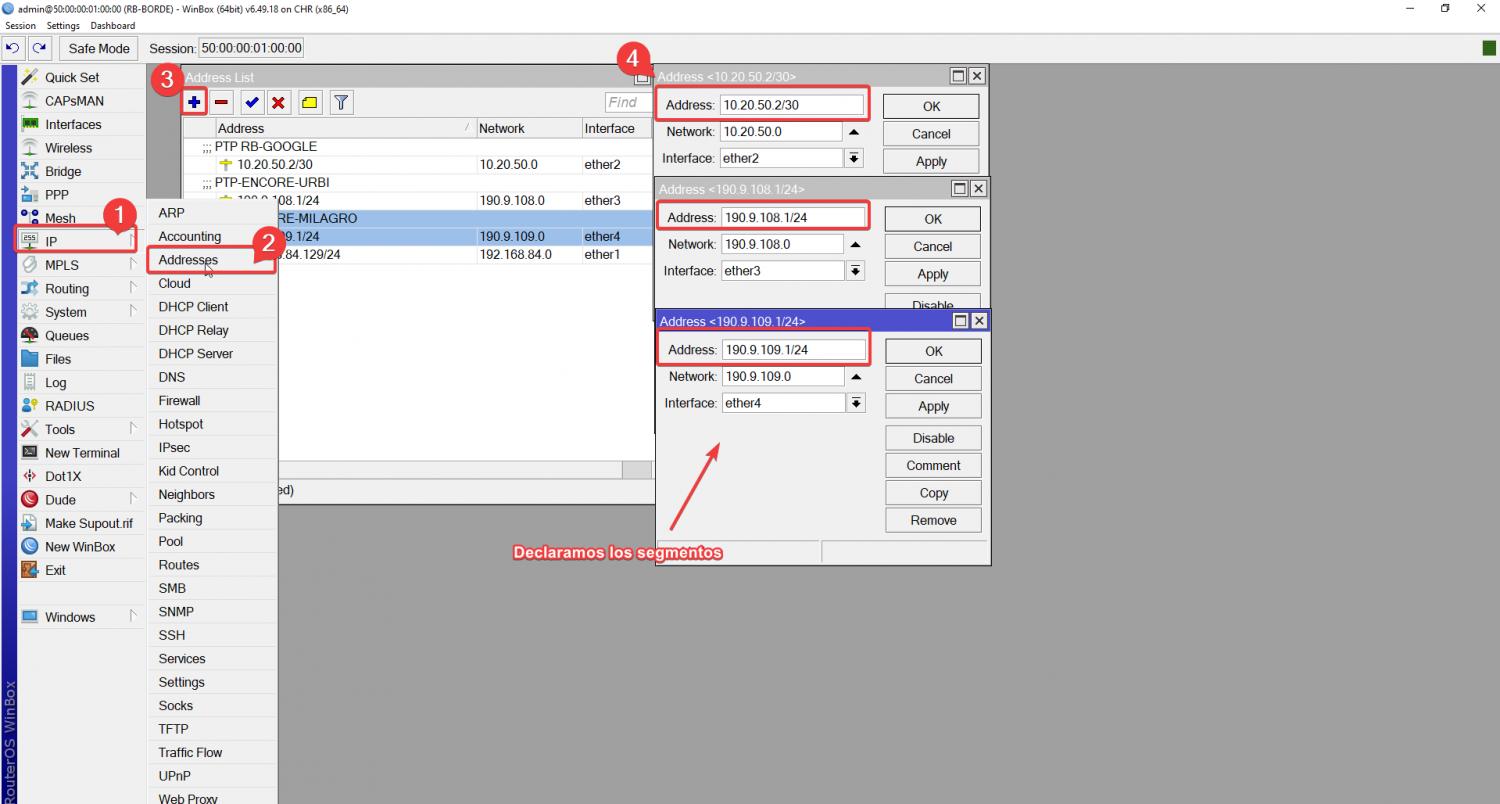1500x804 pixels.
Task: Open the Settings menu in menu bar
Action: pyautogui.click(x=63, y=26)
